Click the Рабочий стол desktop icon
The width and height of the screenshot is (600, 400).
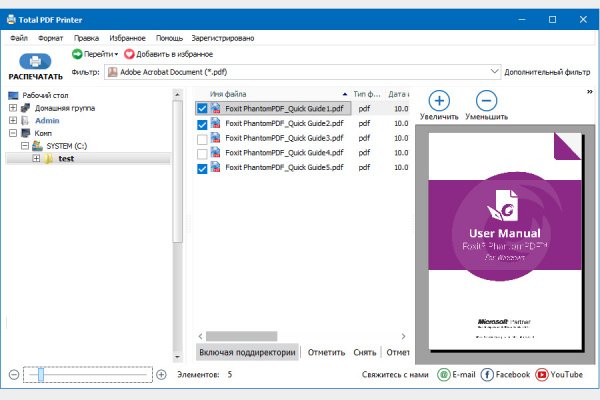click(13, 95)
